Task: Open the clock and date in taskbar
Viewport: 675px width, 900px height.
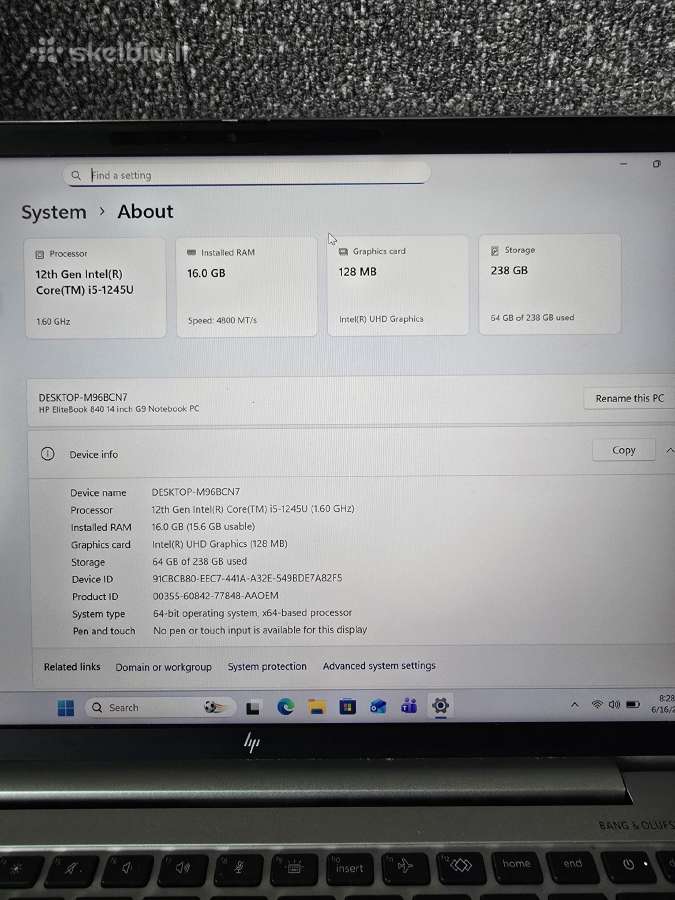Action: 663,704
